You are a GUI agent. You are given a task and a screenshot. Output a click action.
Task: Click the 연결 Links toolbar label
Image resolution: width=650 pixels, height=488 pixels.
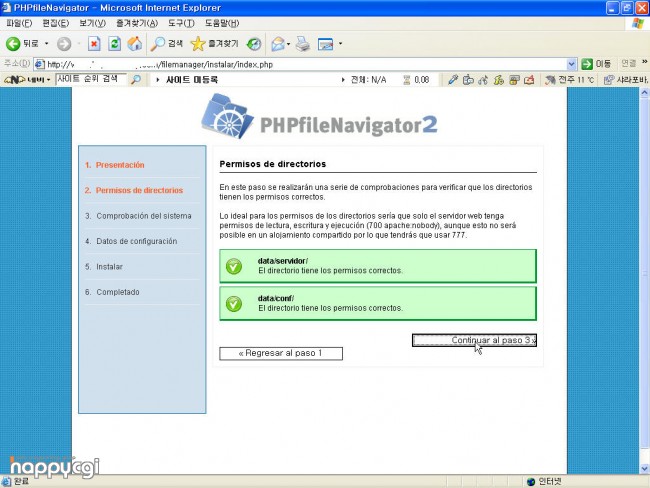tap(628, 63)
